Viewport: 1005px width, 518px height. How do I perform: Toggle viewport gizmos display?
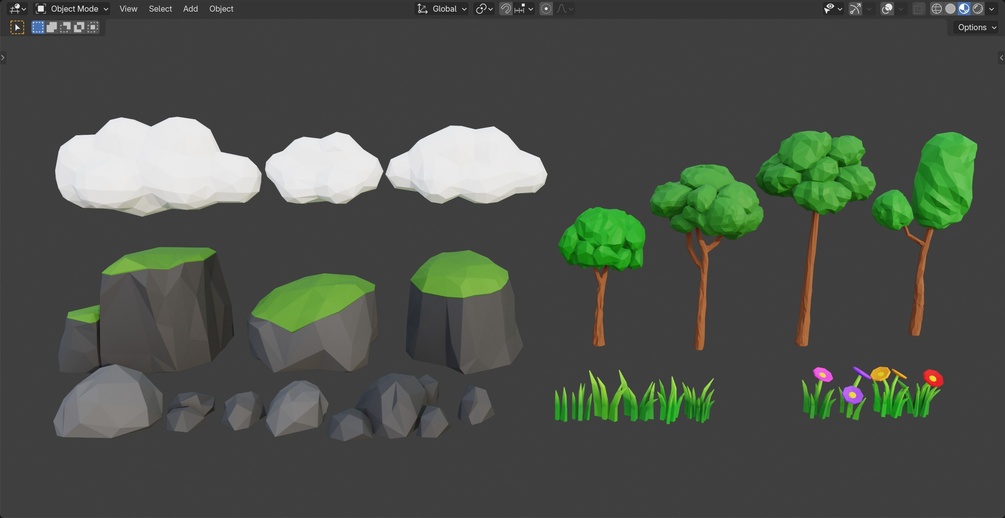855,9
